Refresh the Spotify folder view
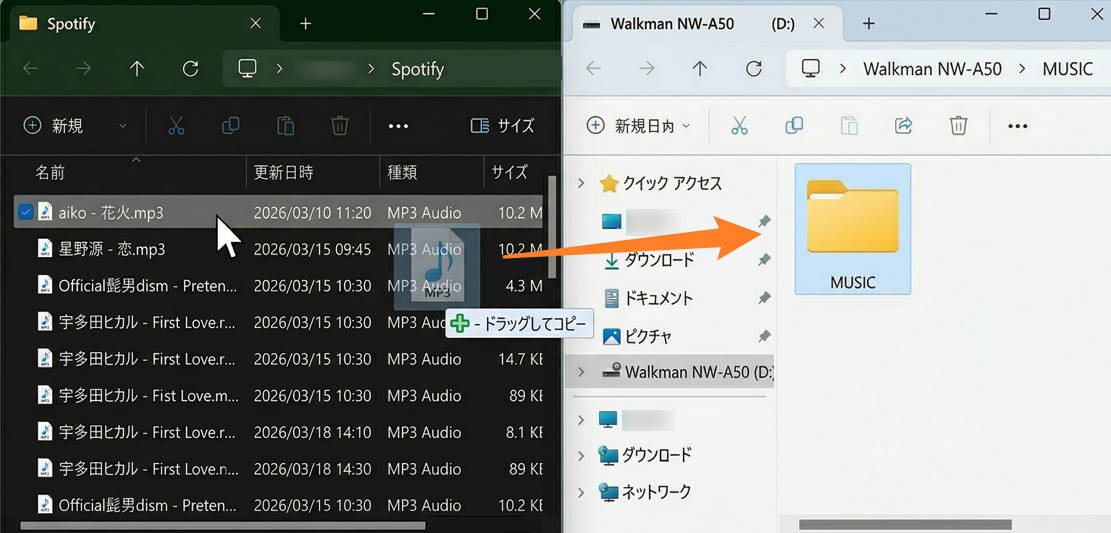Screen dimensions: 1111x533 (x=190, y=69)
